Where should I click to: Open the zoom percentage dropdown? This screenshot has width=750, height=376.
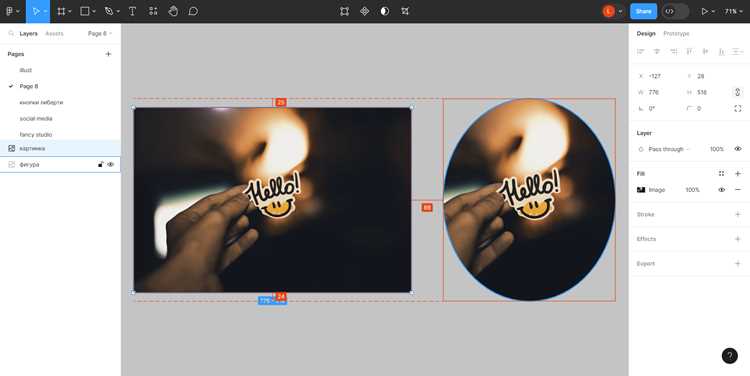coord(734,11)
